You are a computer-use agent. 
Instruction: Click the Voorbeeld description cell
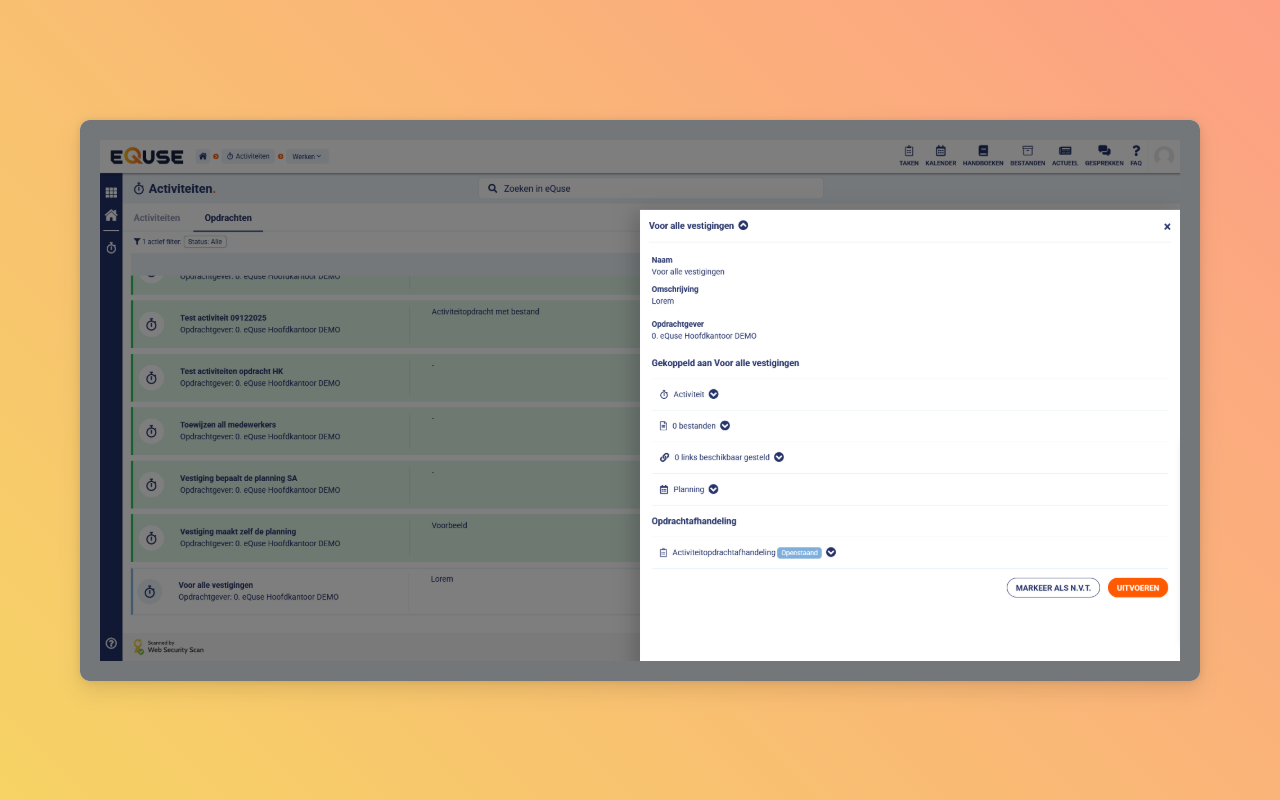point(449,525)
